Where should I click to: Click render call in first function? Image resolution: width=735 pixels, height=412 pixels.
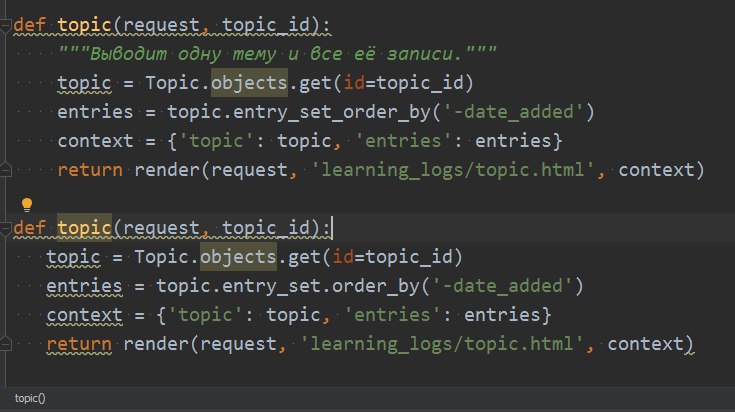click(x=167, y=170)
